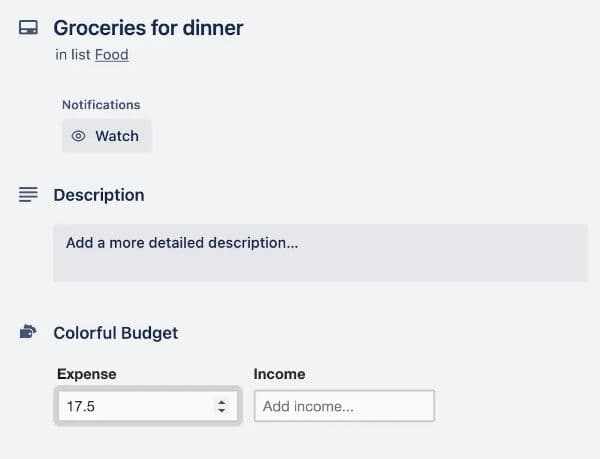Decrease Expense with the stepper down arrow
600x459 pixels.
221,411
